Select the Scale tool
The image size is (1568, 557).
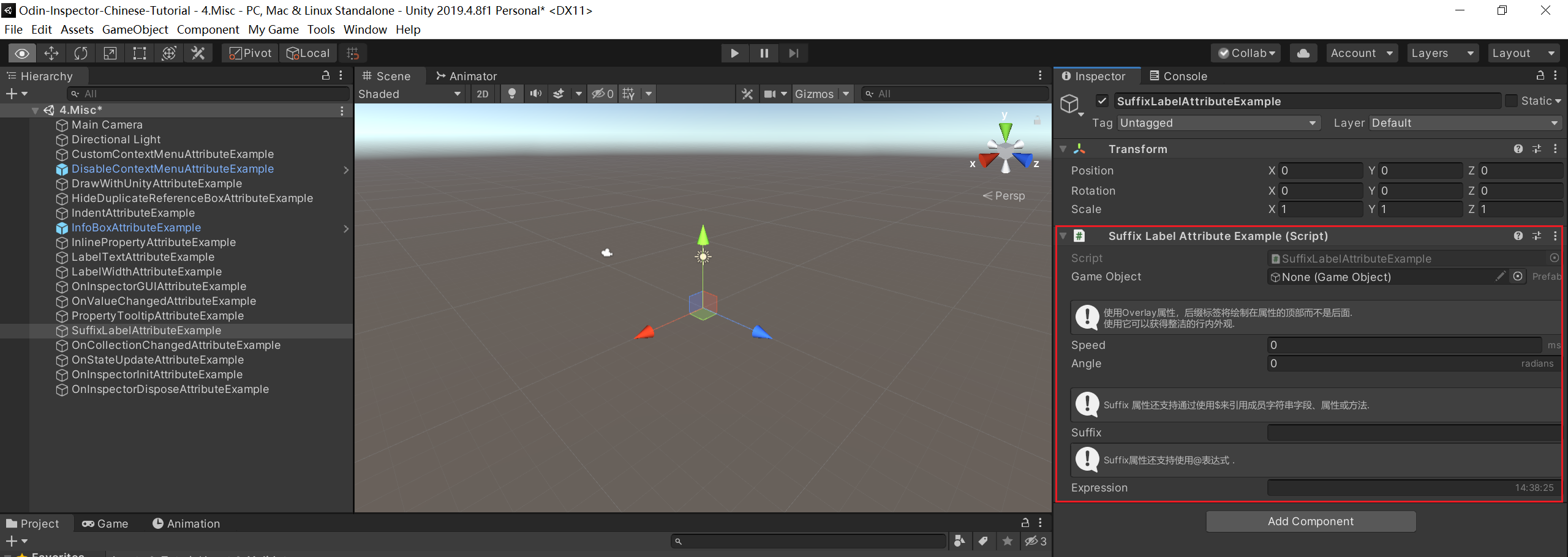point(110,53)
